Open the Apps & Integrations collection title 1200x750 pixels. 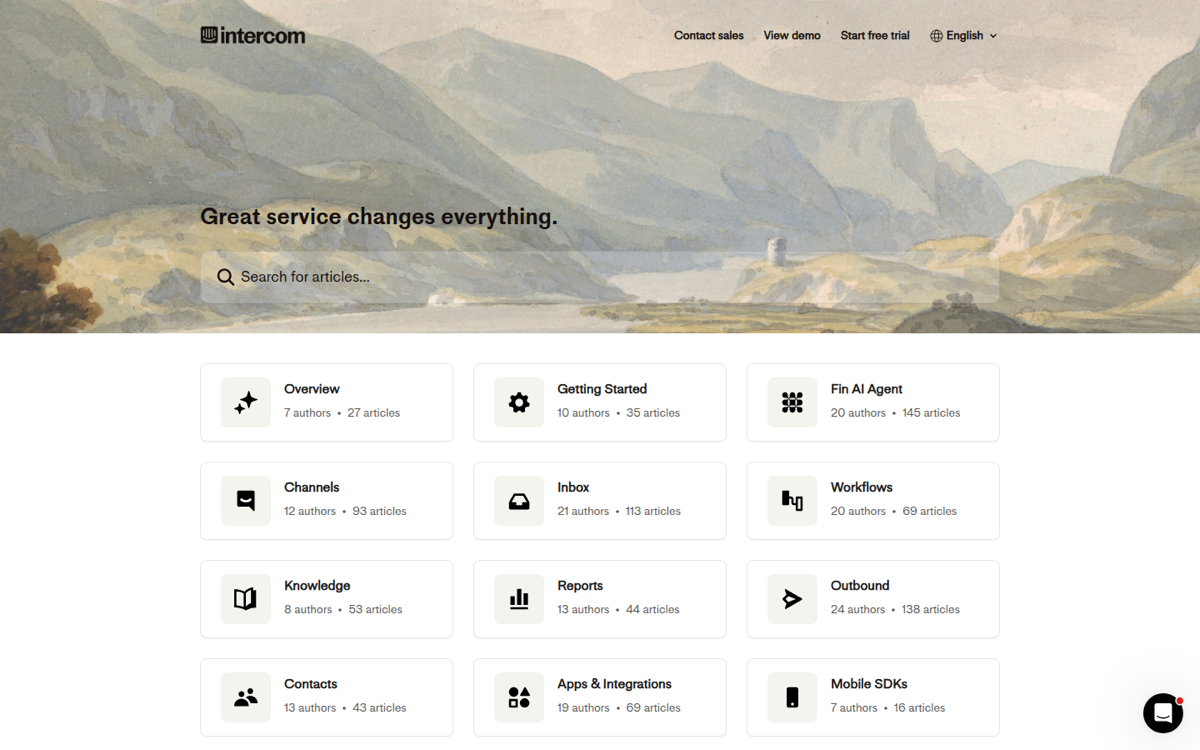pyautogui.click(x=614, y=684)
